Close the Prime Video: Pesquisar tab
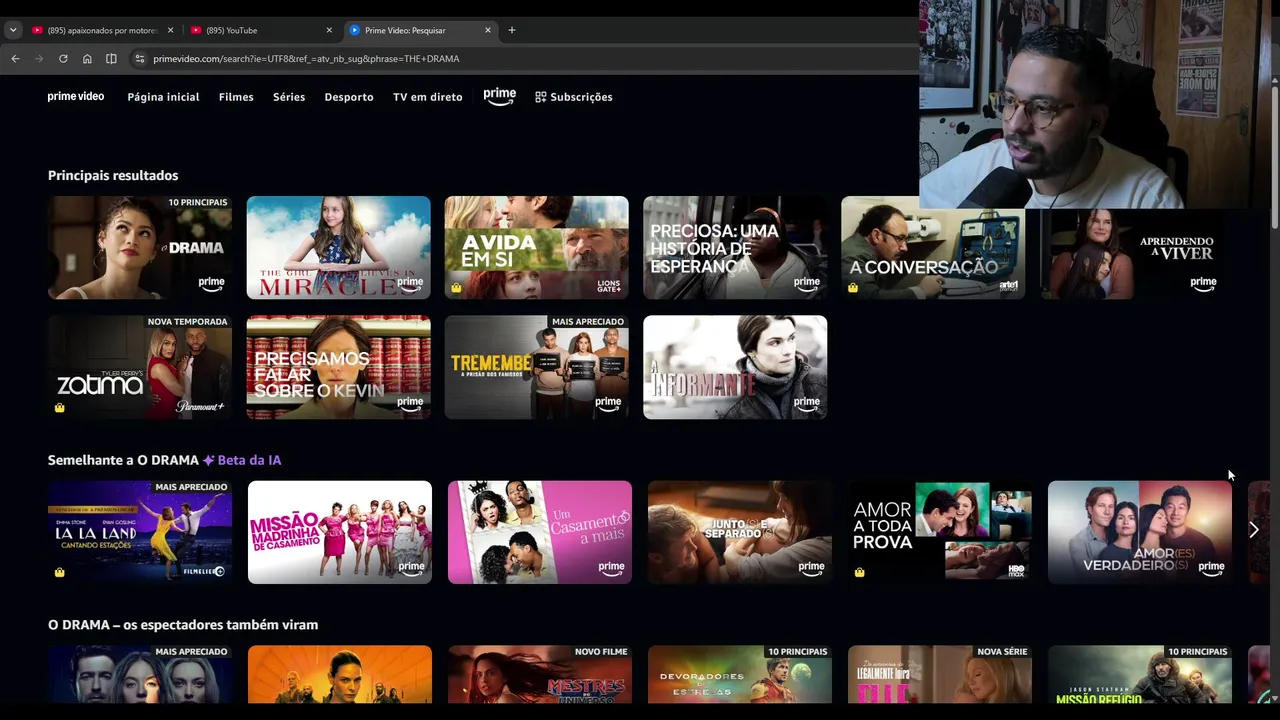1280x720 pixels. pos(488,30)
